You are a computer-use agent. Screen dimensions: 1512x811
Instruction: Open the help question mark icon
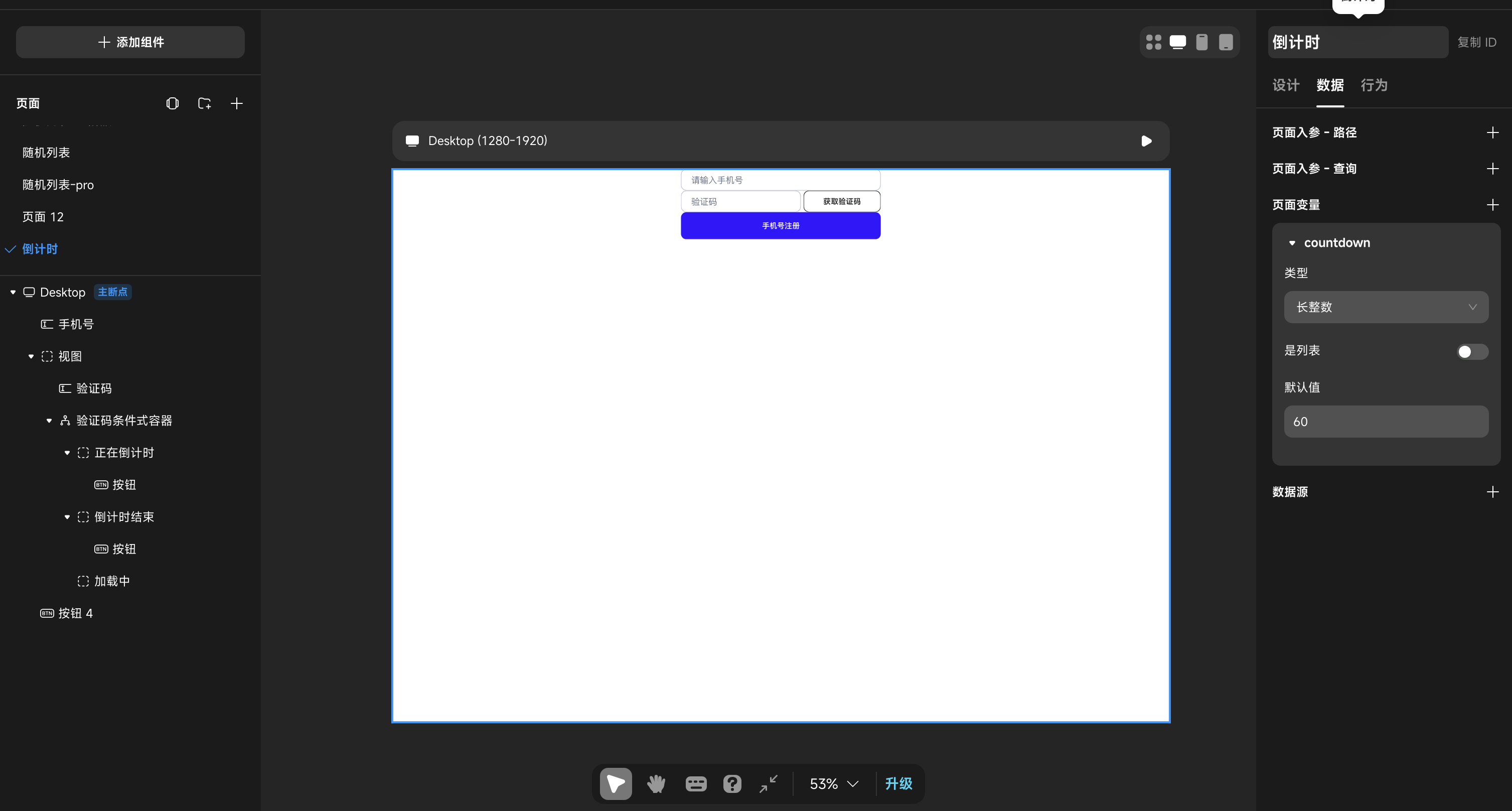(732, 783)
